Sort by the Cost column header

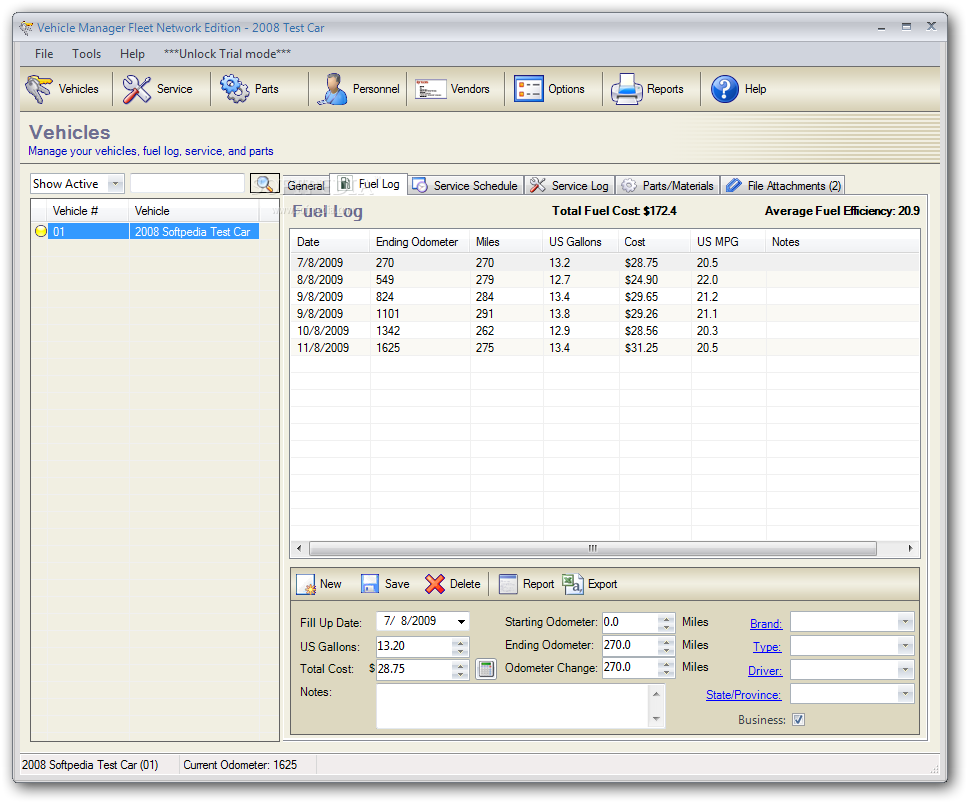[x=654, y=242]
